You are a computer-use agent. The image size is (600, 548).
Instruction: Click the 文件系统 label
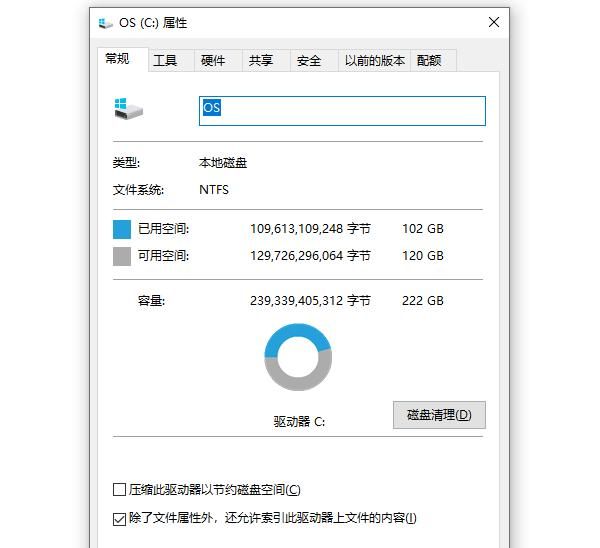[x=138, y=190]
